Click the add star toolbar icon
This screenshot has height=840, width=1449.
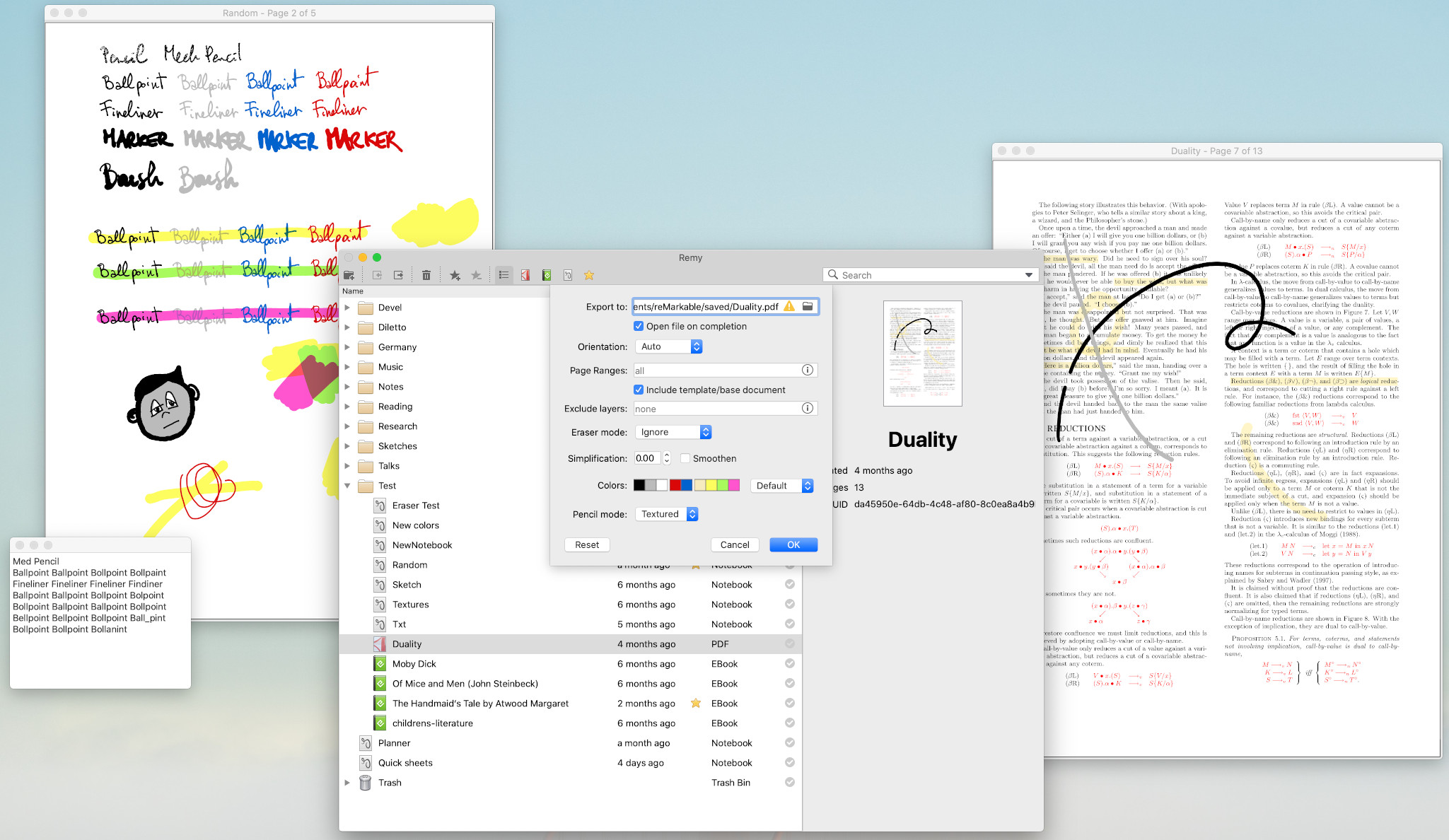coord(455,275)
